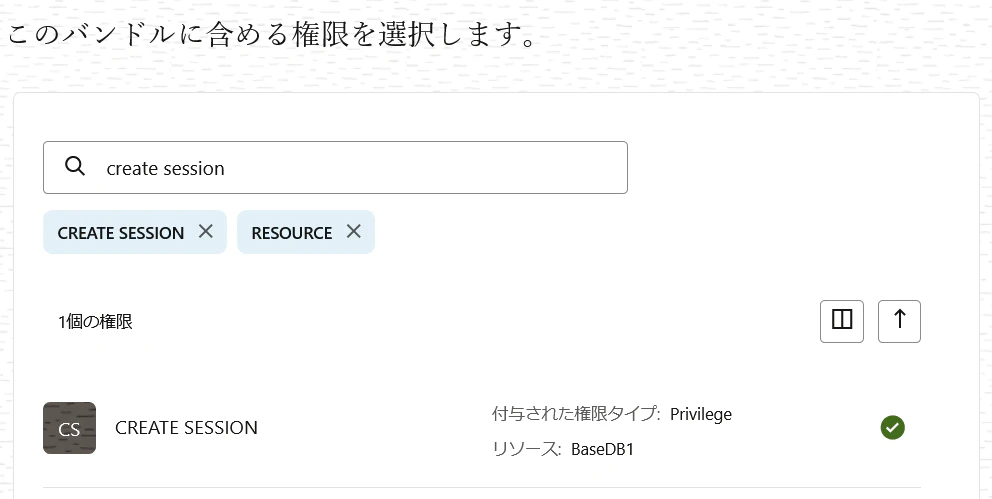The height and width of the screenshot is (499, 992).
Task: Remove the CREATE SESSION chip via X
Action: (206, 231)
